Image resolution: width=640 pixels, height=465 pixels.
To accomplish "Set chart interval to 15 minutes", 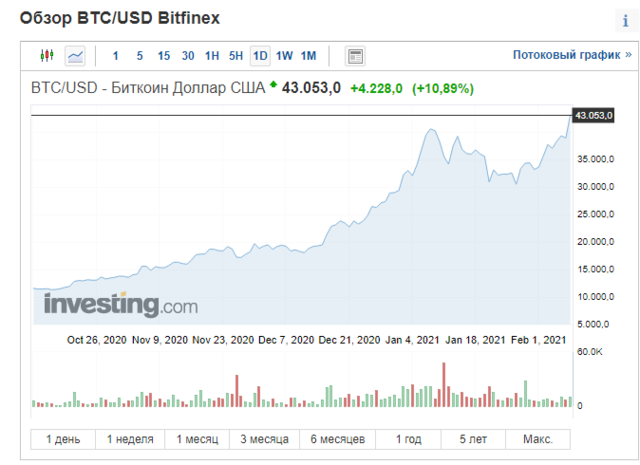I will click(164, 56).
